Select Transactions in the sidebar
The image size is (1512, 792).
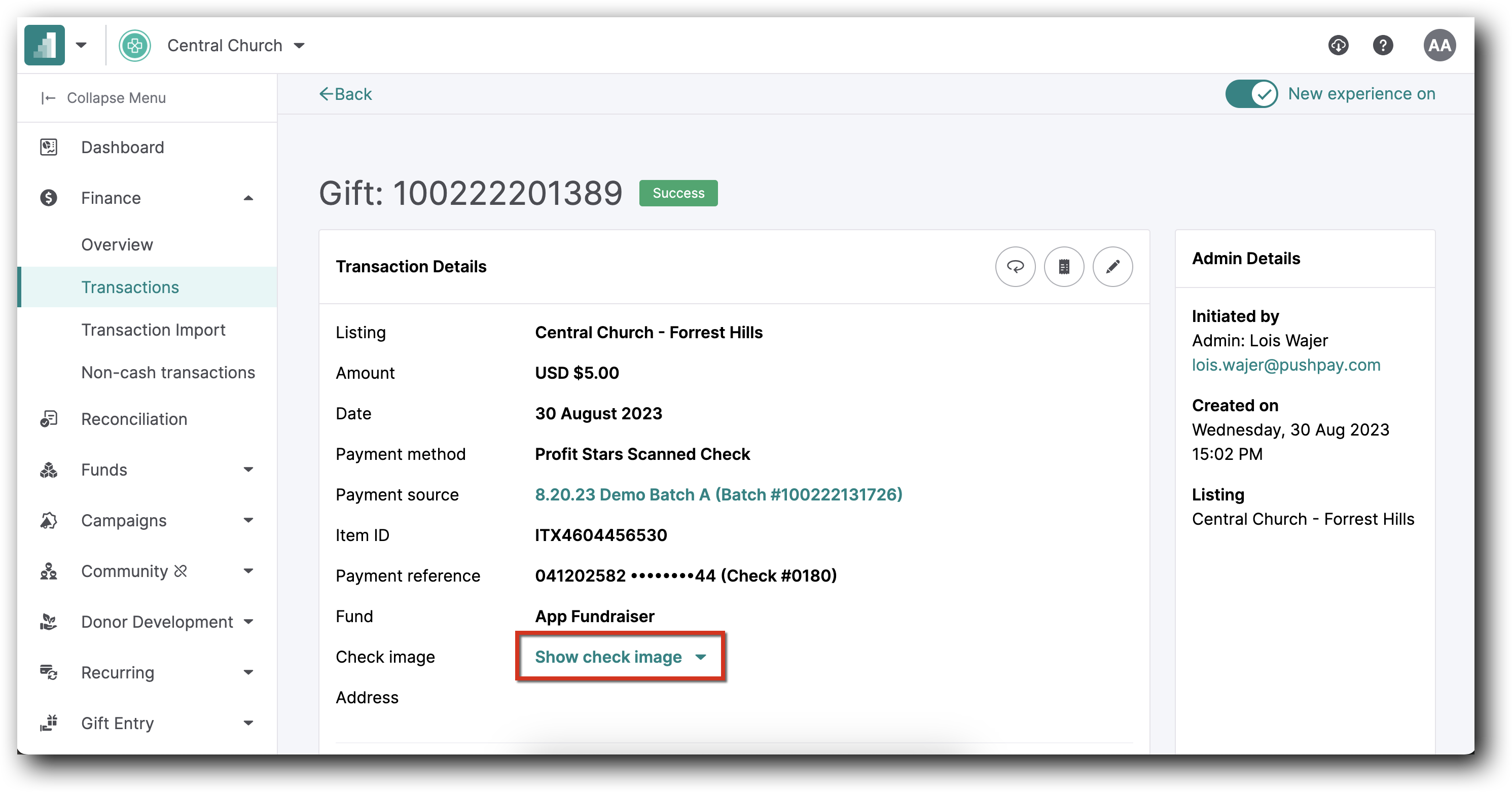point(130,287)
